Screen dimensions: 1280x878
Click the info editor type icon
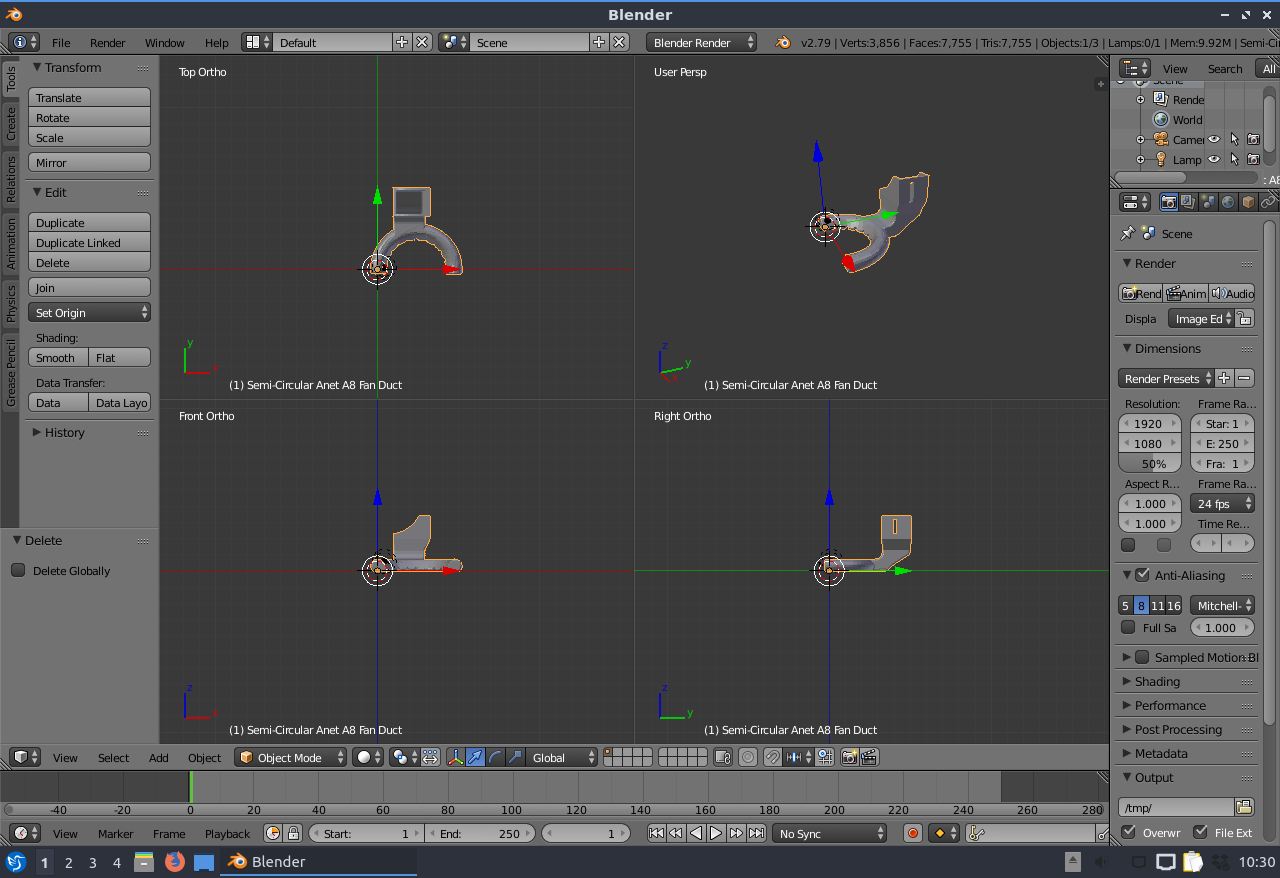coord(25,42)
